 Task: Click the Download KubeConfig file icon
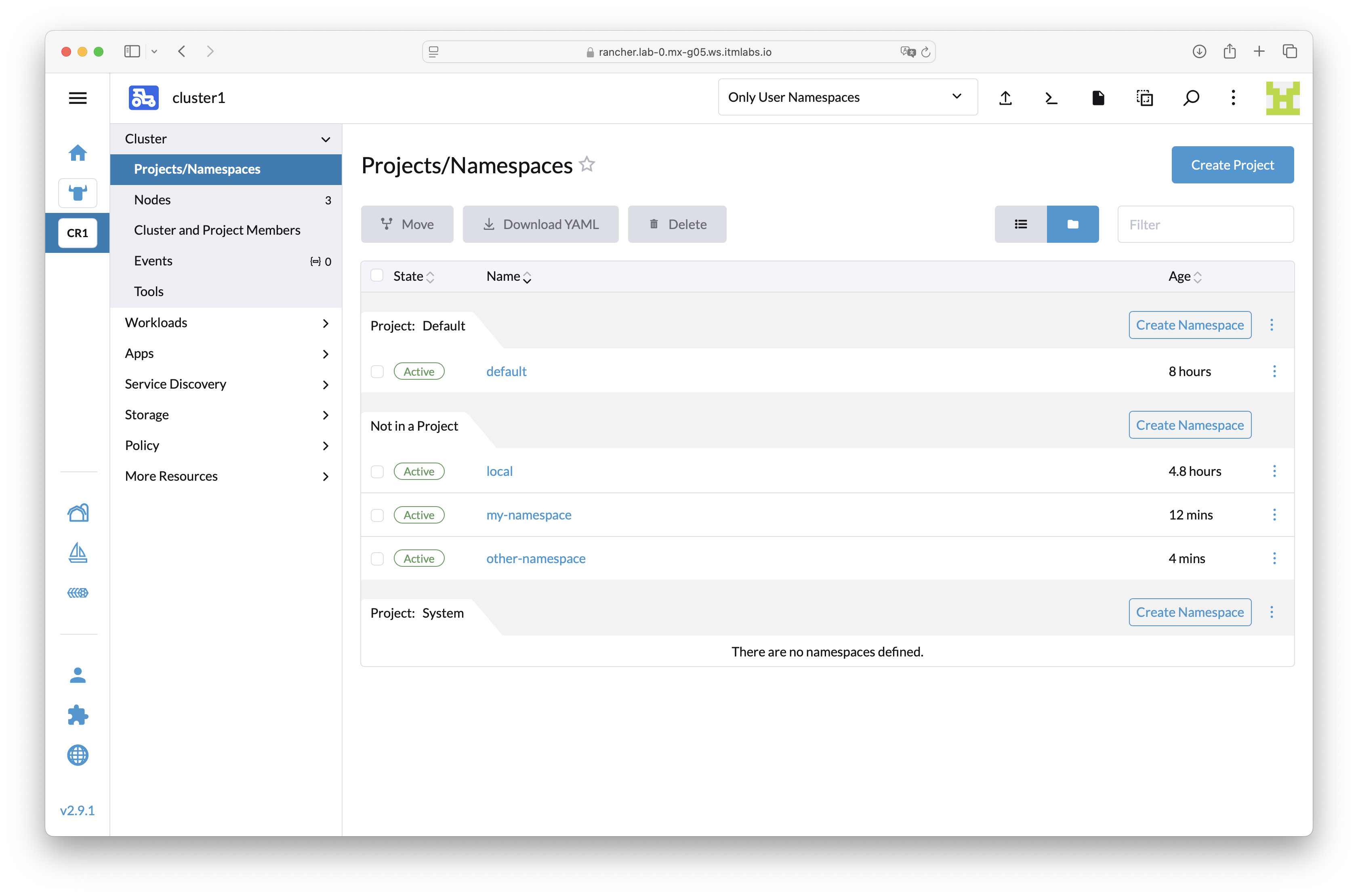(1098, 98)
